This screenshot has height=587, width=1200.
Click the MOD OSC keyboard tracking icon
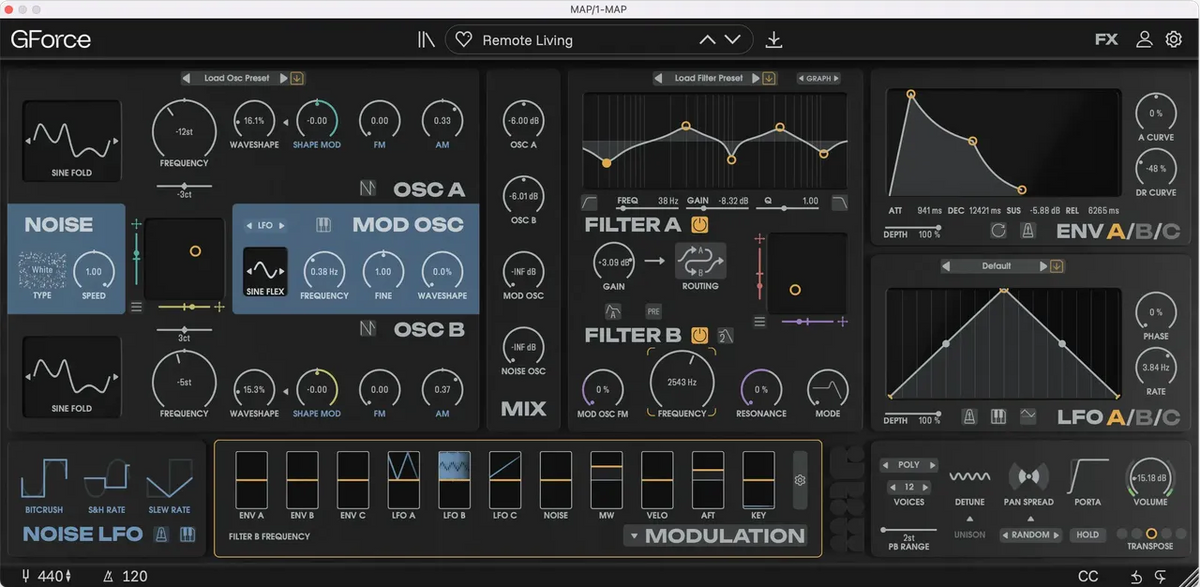pos(324,225)
